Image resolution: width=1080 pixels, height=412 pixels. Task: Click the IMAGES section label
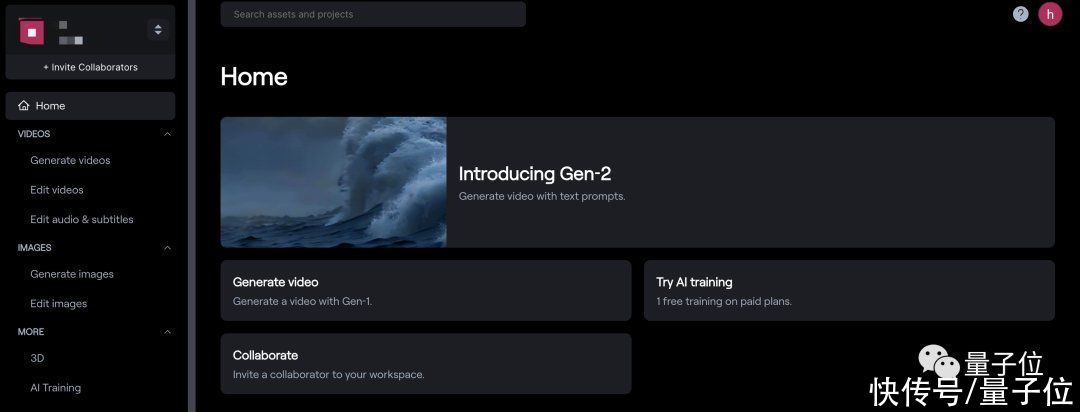click(x=34, y=247)
